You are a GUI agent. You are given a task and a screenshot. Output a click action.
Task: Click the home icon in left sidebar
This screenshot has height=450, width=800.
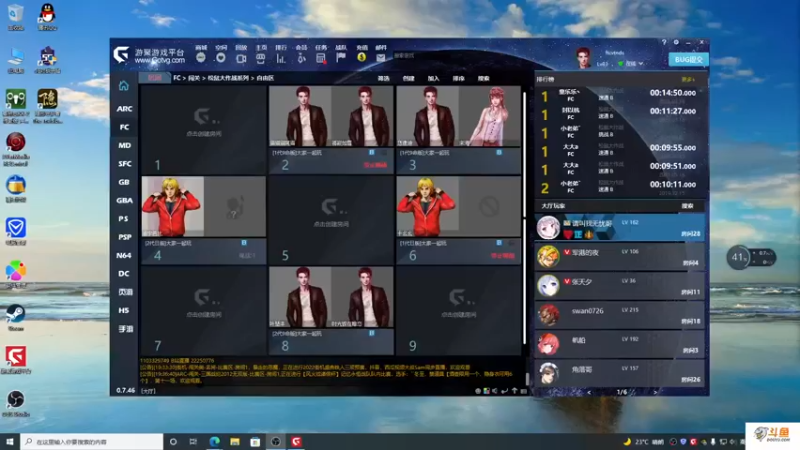click(123, 86)
